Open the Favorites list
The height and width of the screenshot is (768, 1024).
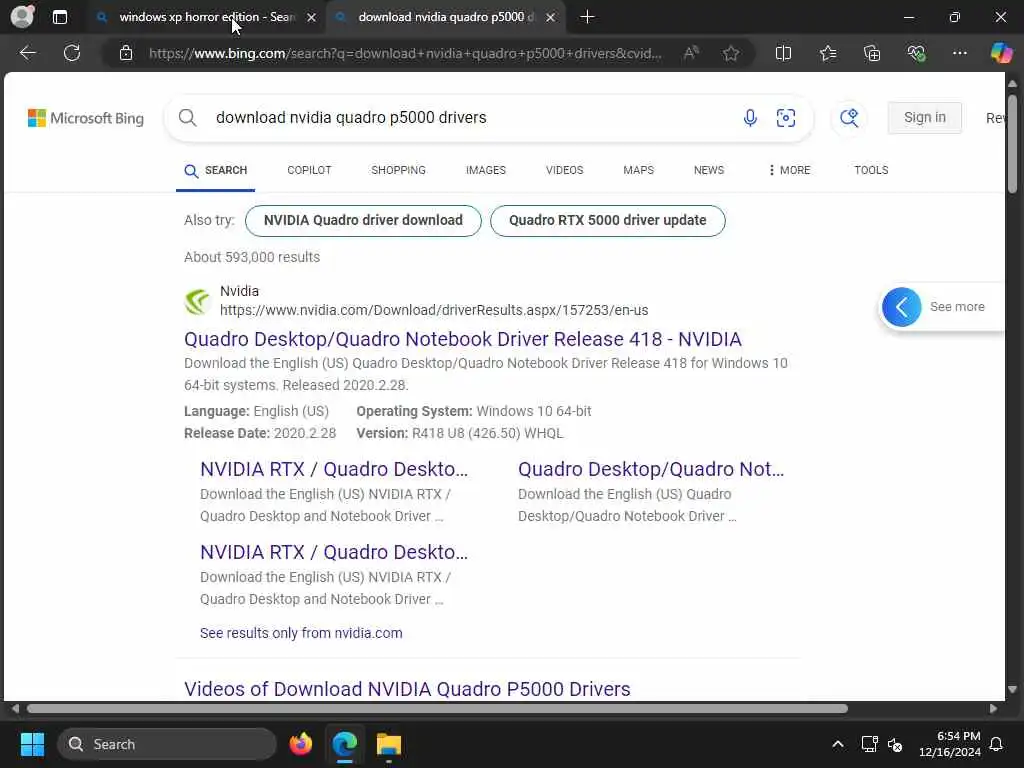[x=827, y=53]
